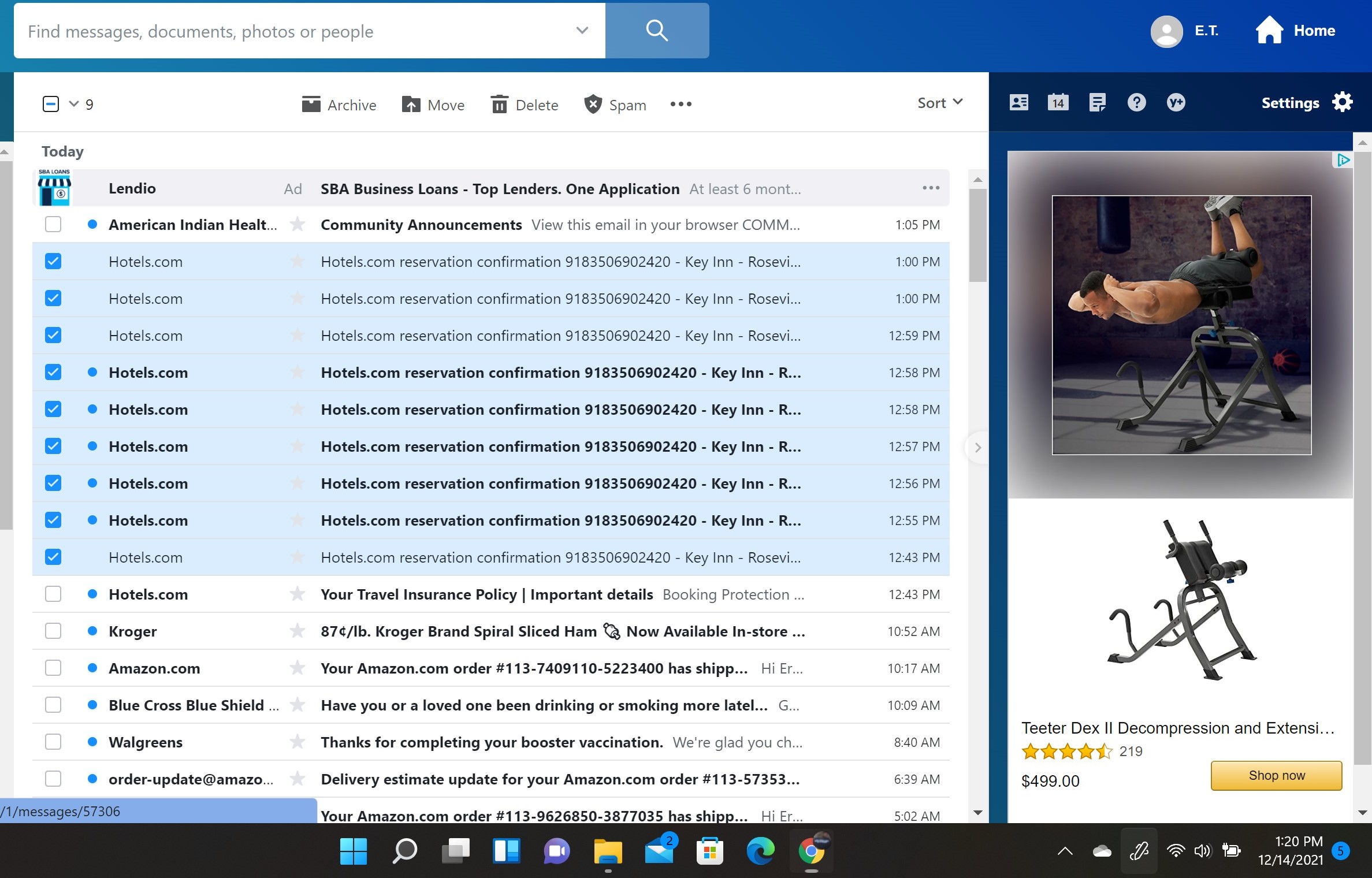Open the Sort dropdown
The image size is (1372, 878).
(x=939, y=103)
